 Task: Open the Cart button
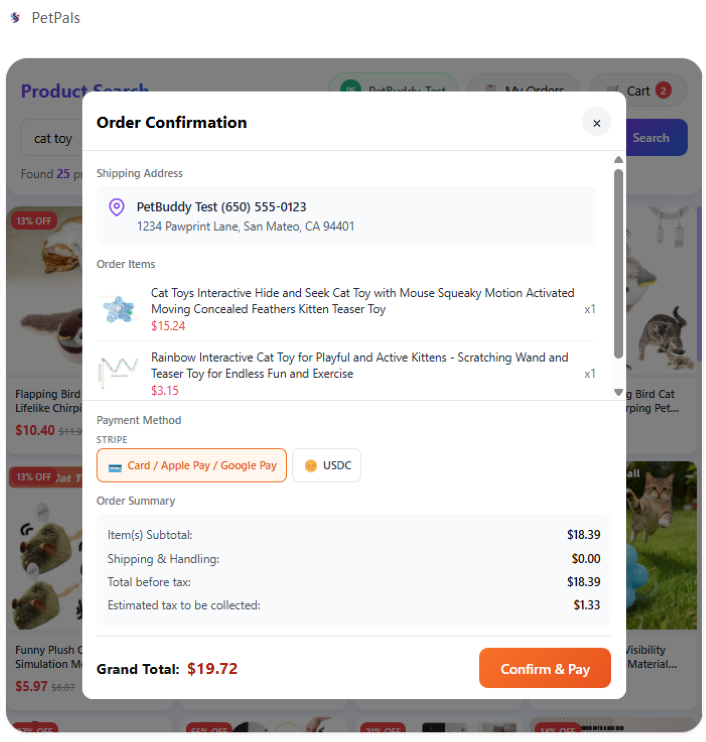click(x=638, y=91)
